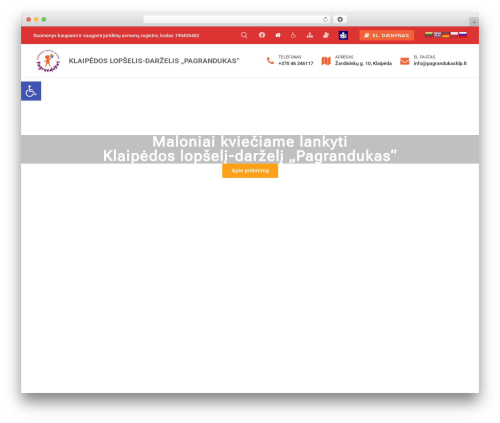Image resolution: width=500 pixels, height=423 pixels.
Task: Open the wheelchair accessibility icon in red bar
Action: coord(293,35)
